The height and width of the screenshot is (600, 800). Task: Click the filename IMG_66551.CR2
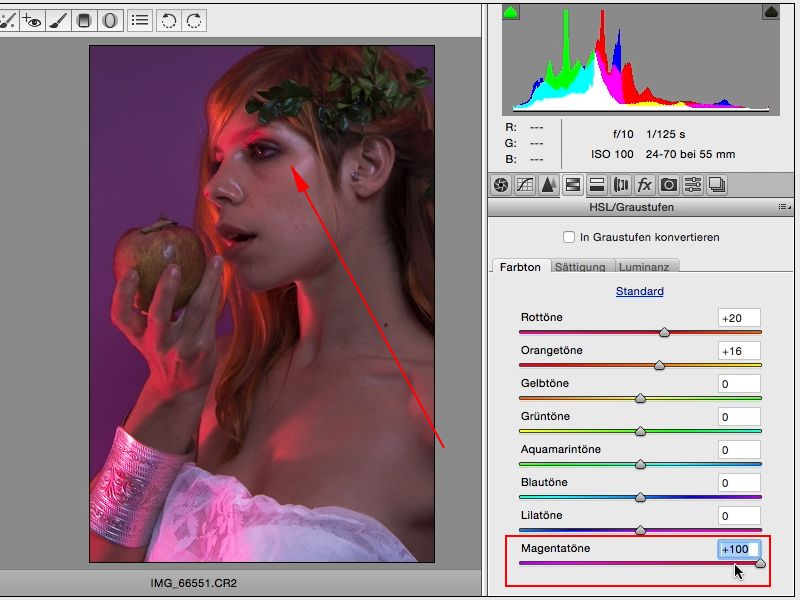[194, 583]
